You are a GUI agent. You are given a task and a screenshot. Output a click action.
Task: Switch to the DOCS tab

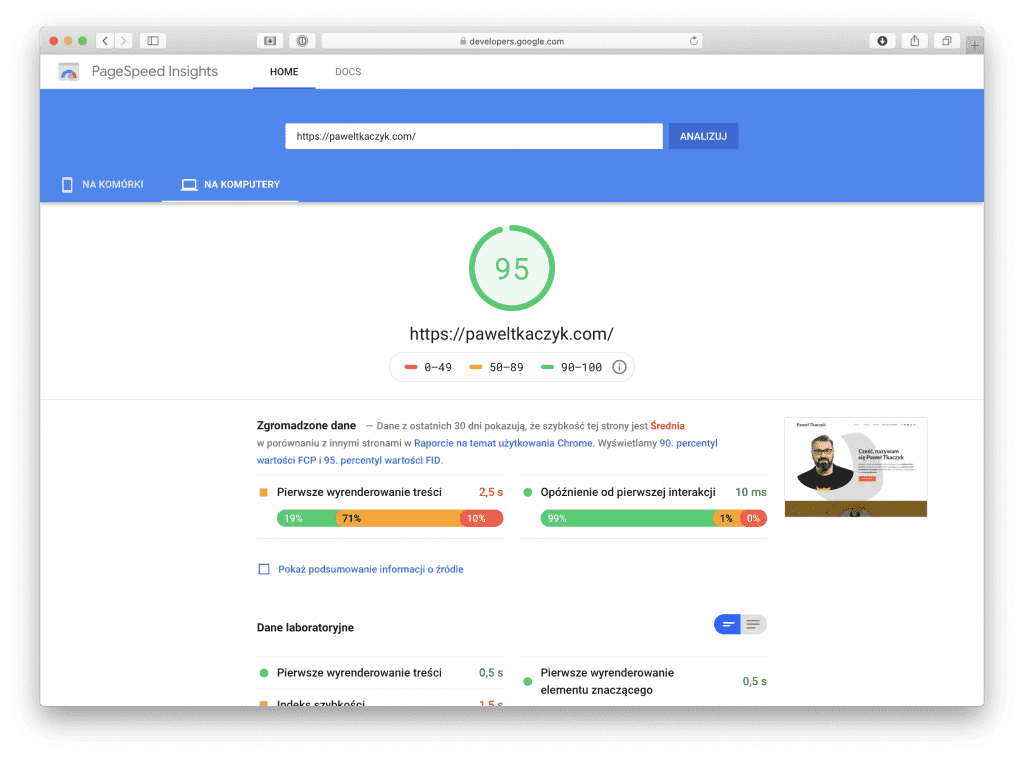(x=348, y=71)
